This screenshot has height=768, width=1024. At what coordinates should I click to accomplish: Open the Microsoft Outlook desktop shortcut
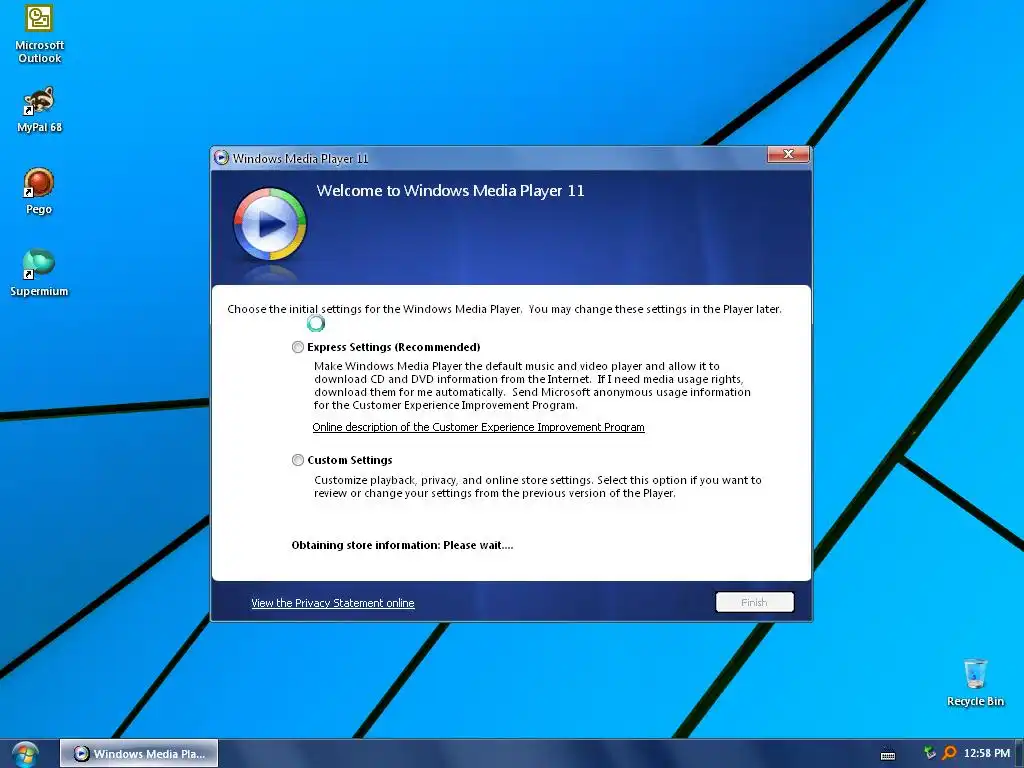pyautogui.click(x=39, y=34)
